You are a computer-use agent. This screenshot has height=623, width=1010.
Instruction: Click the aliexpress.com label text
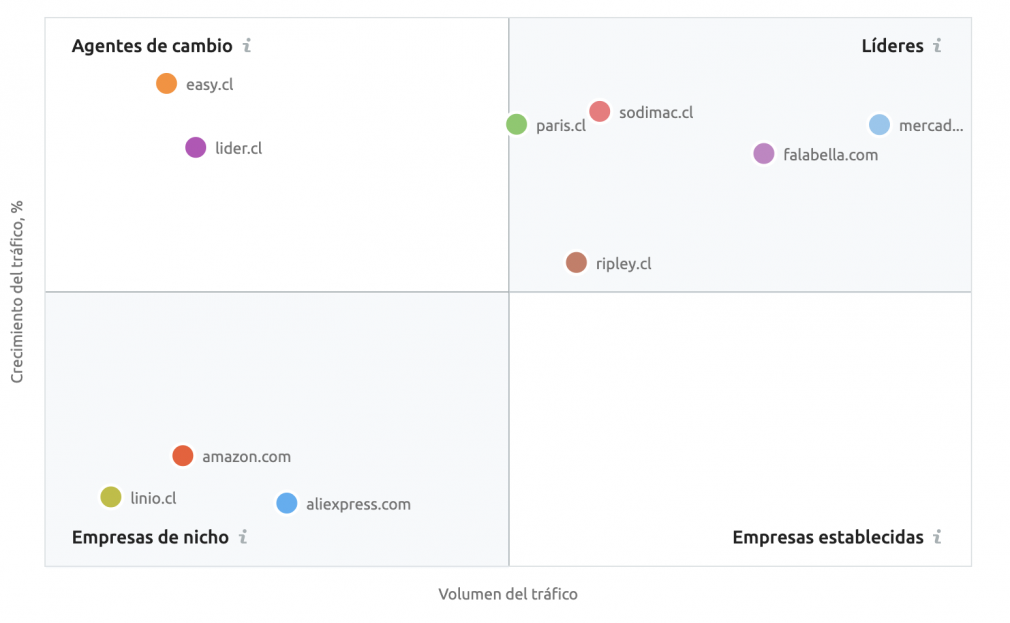358,504
